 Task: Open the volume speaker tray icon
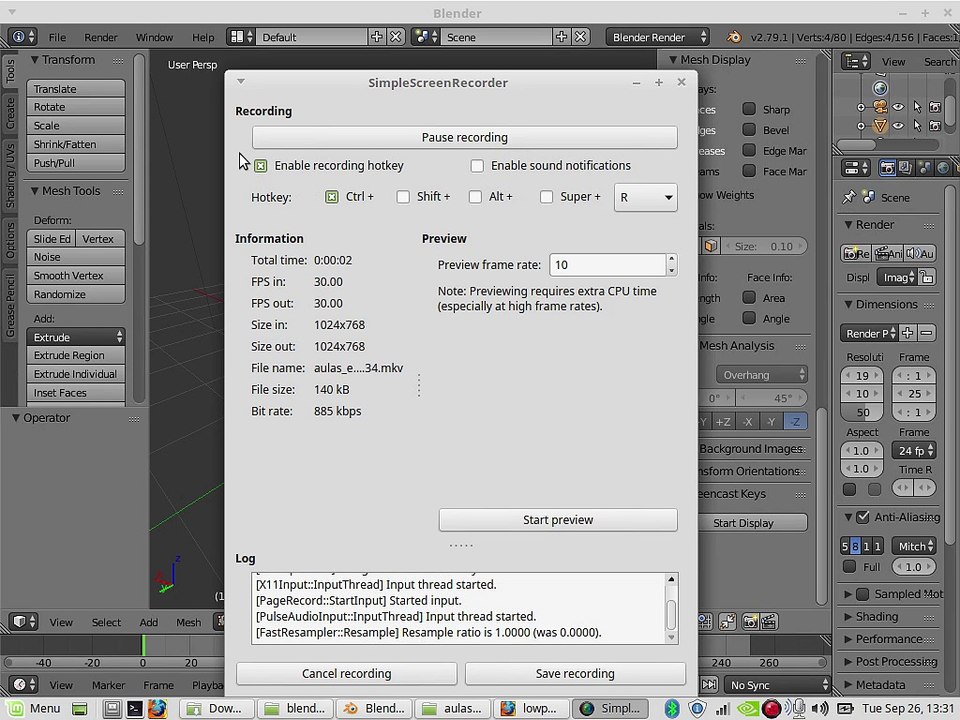pos(820,708)
